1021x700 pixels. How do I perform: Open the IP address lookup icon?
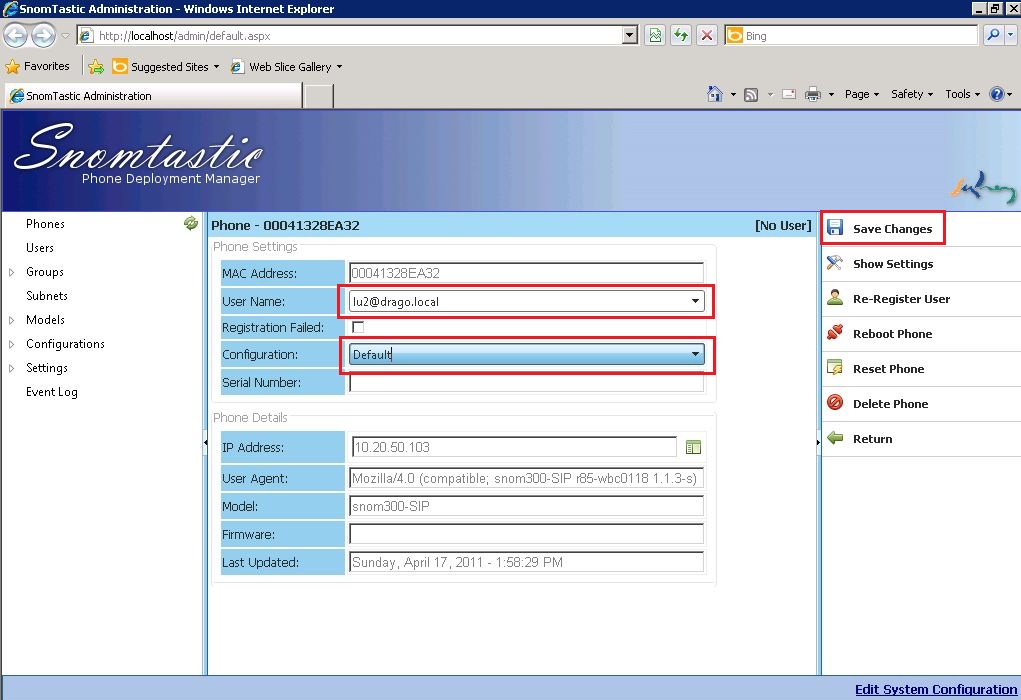coord(695,447)
